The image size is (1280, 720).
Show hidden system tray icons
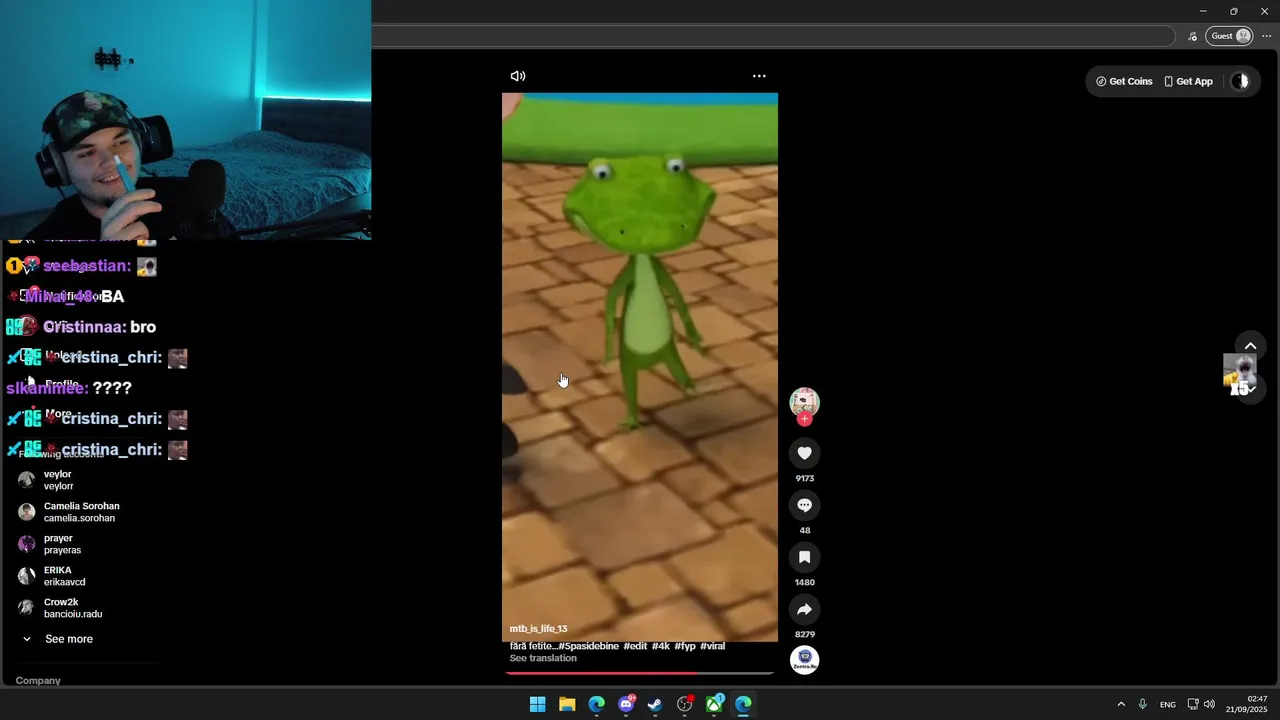(x=1121, y=704)
